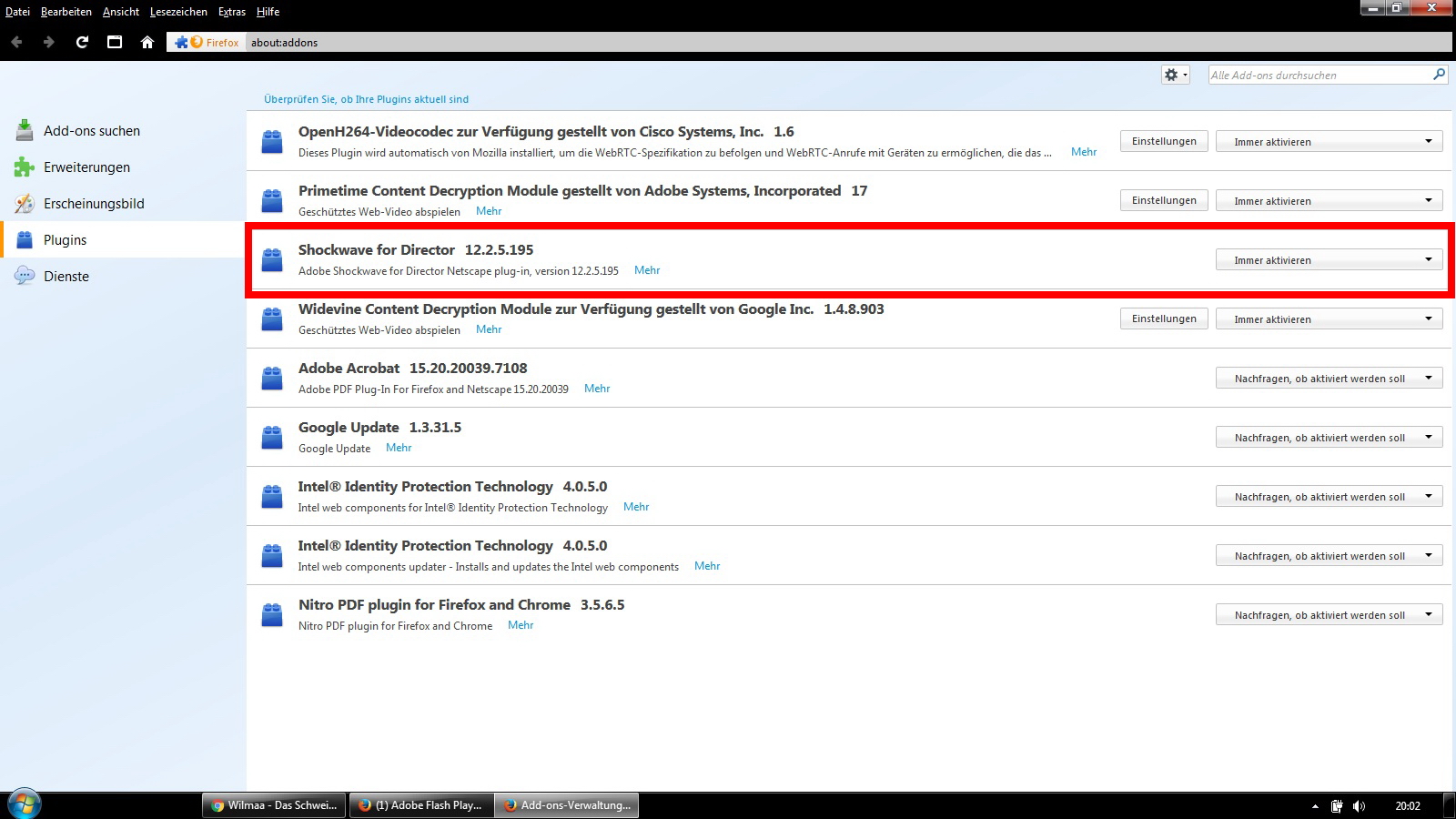
Task: Reload the current page
Action: 82,42
